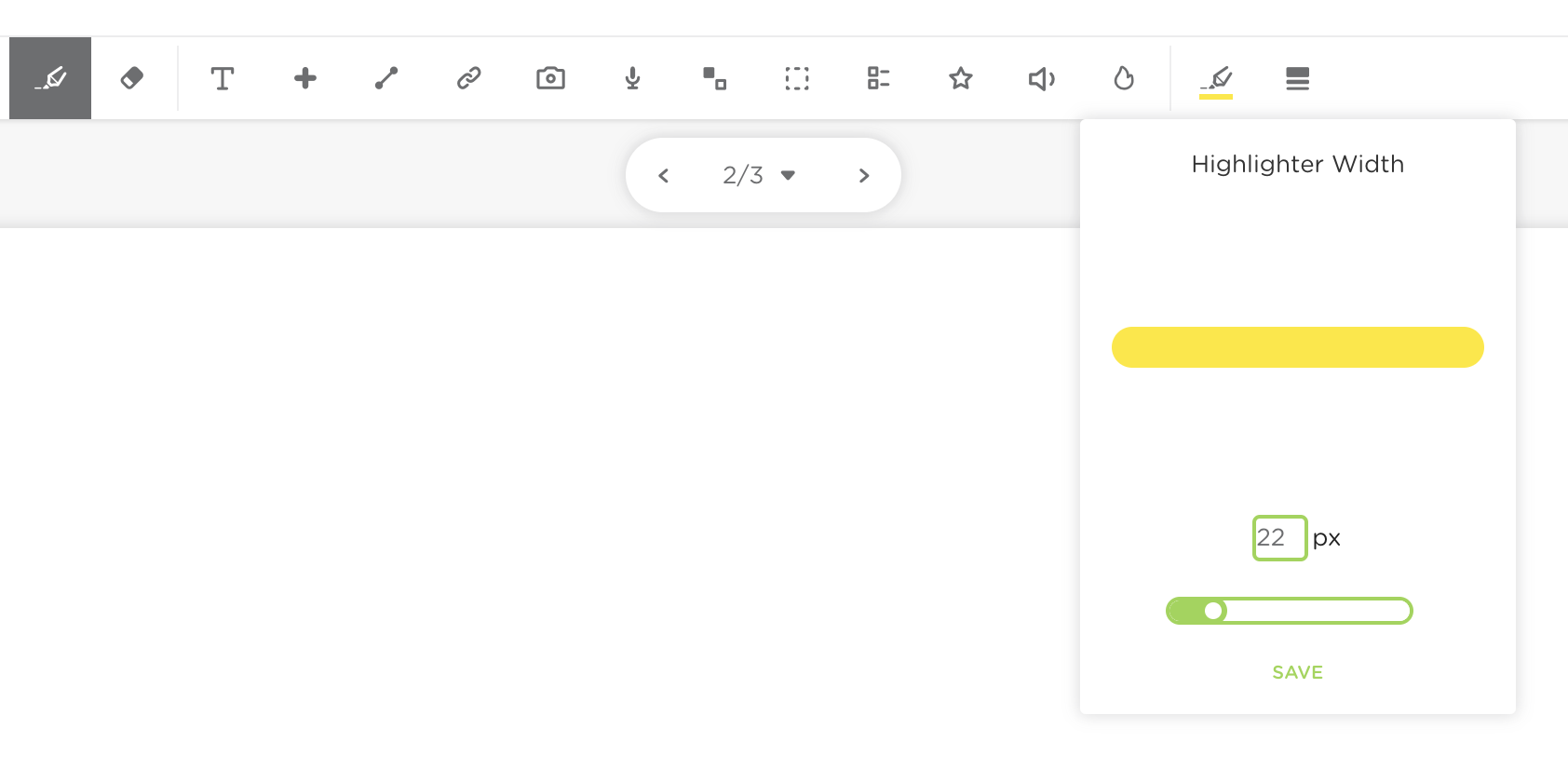
Task: Open the line width stack icon
Action: 1297,78
